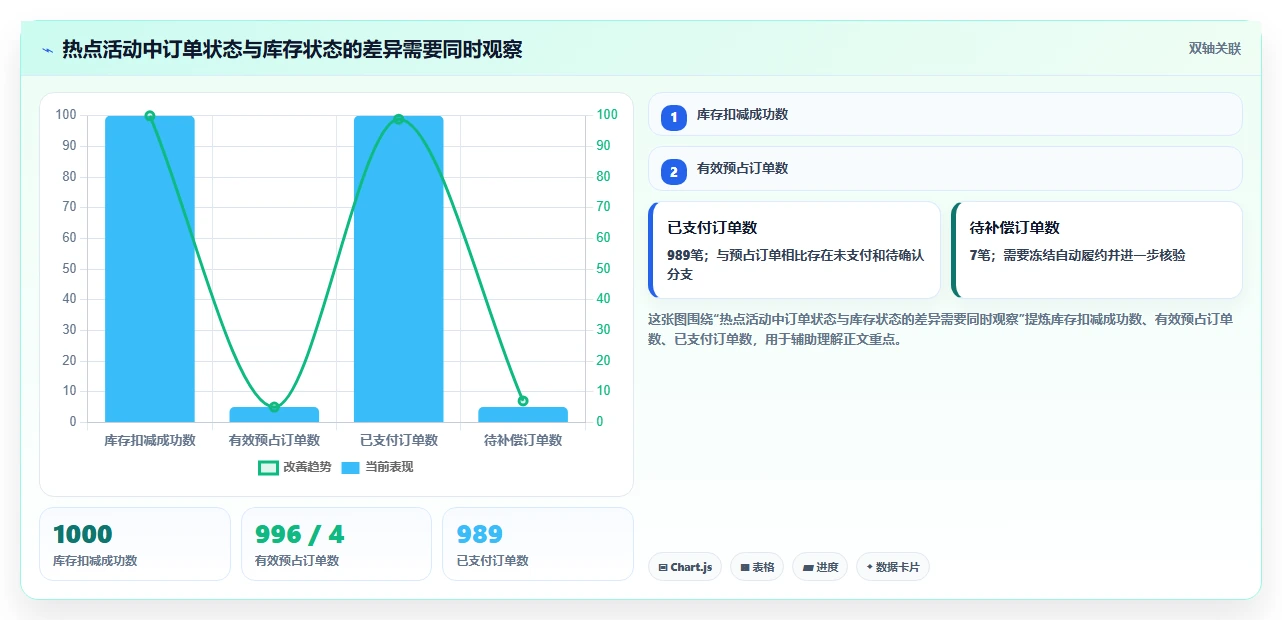Click the 进度 tag
This screenshot has width=1282, height=620.
click(820, 567)
